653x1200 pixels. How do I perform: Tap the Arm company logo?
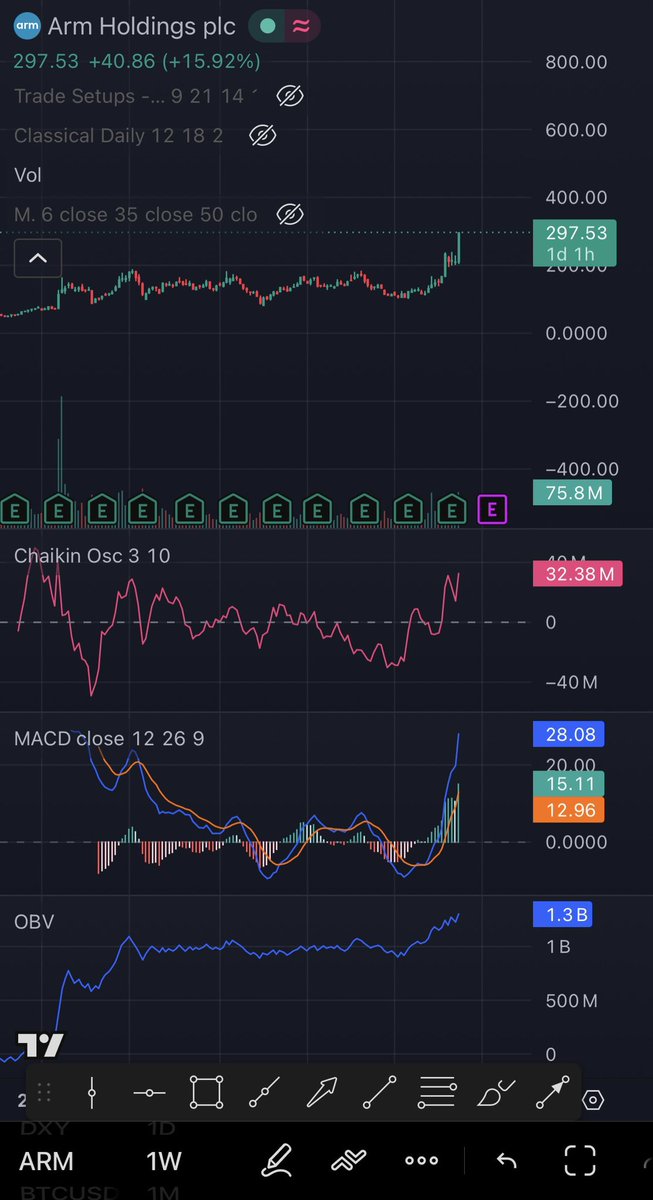[x=25, y=27]
